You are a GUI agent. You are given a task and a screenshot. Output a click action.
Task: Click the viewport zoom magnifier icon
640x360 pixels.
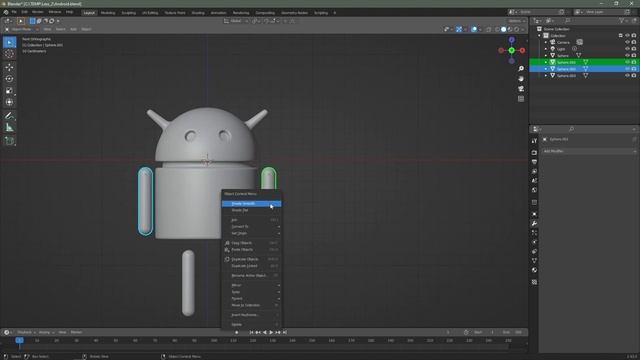521,69
